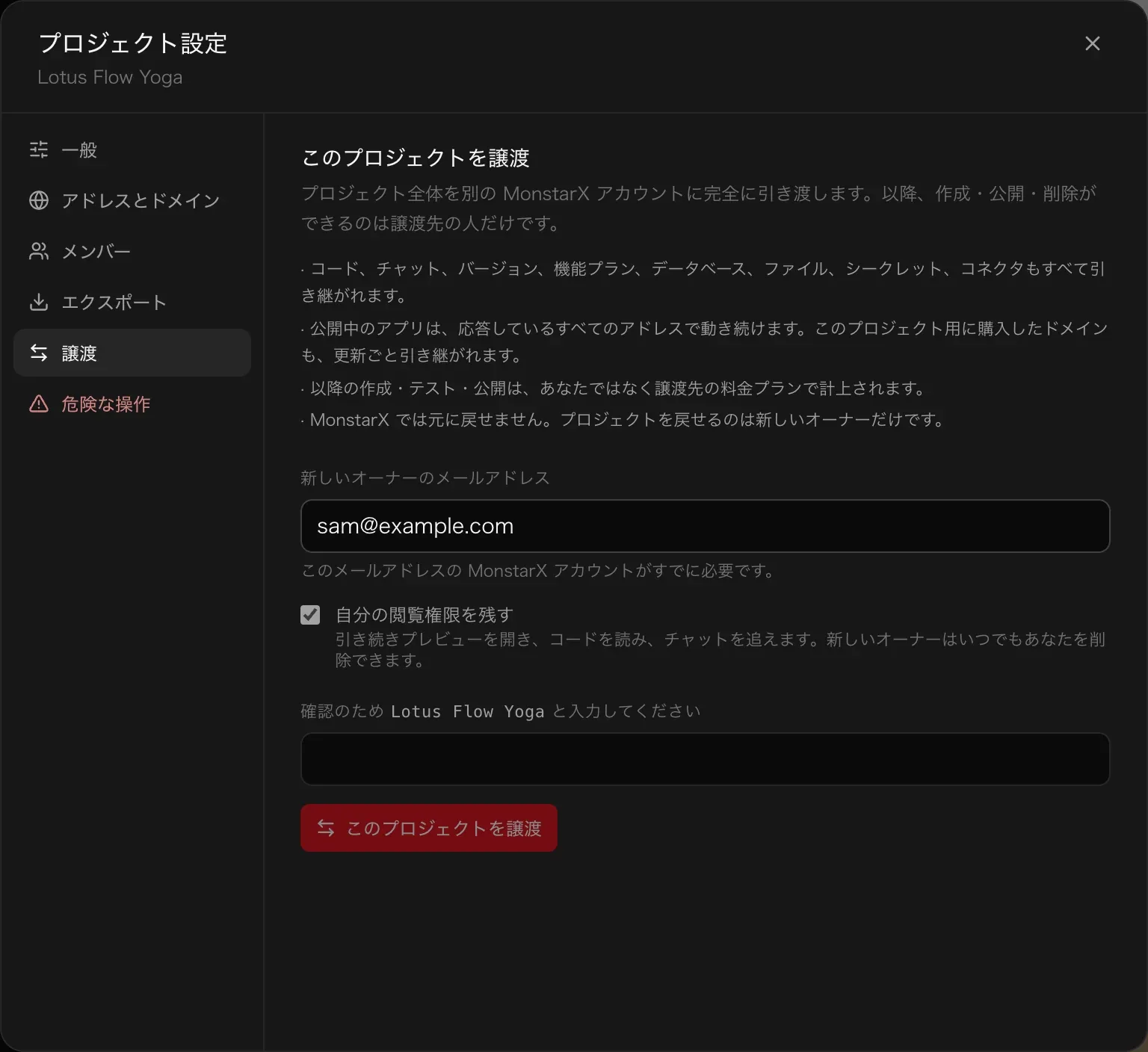Click the people icon beside メンバー

click(x=39, y=251)
